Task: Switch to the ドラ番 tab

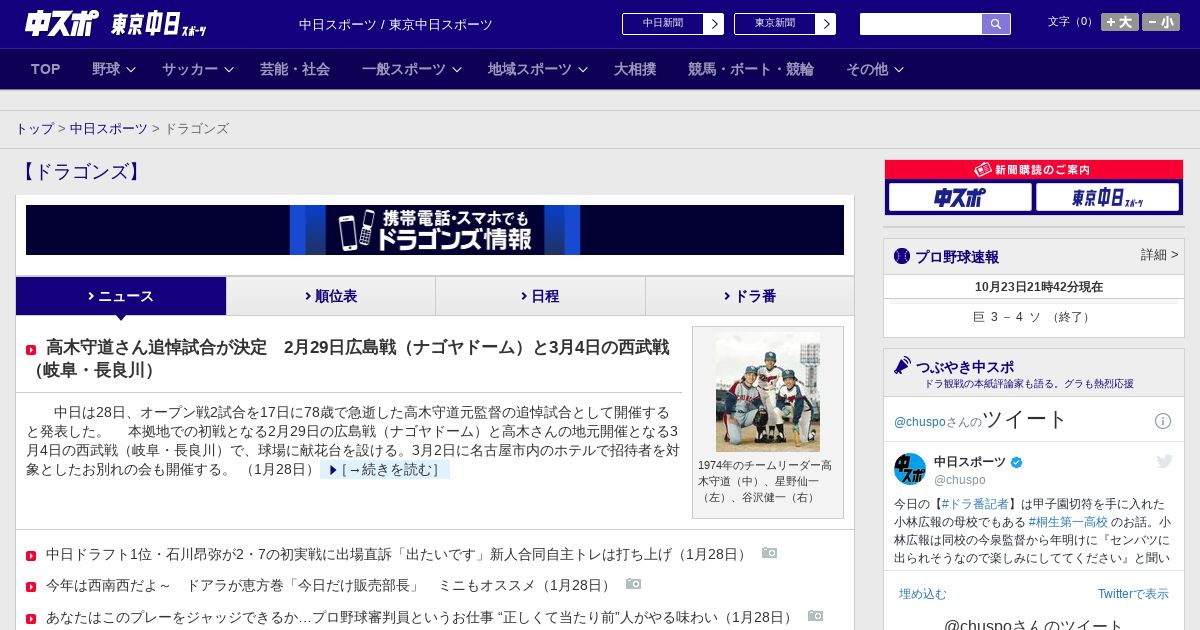Action: (750, 296)
